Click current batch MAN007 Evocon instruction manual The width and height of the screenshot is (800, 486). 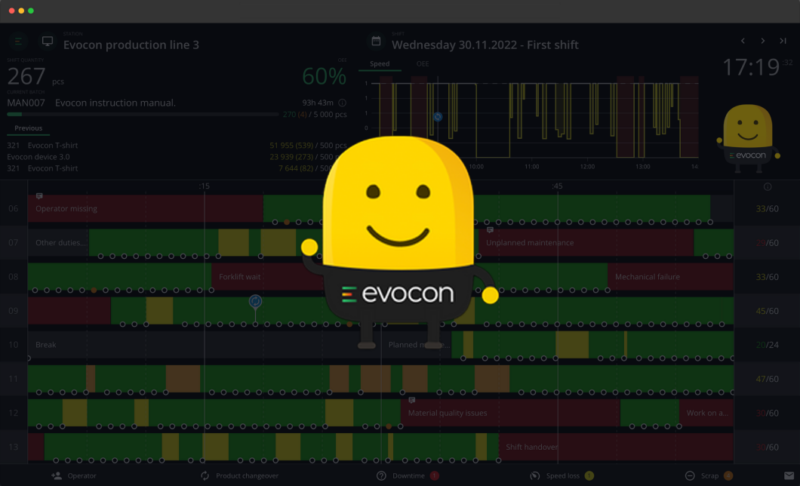tap(91, 103)
